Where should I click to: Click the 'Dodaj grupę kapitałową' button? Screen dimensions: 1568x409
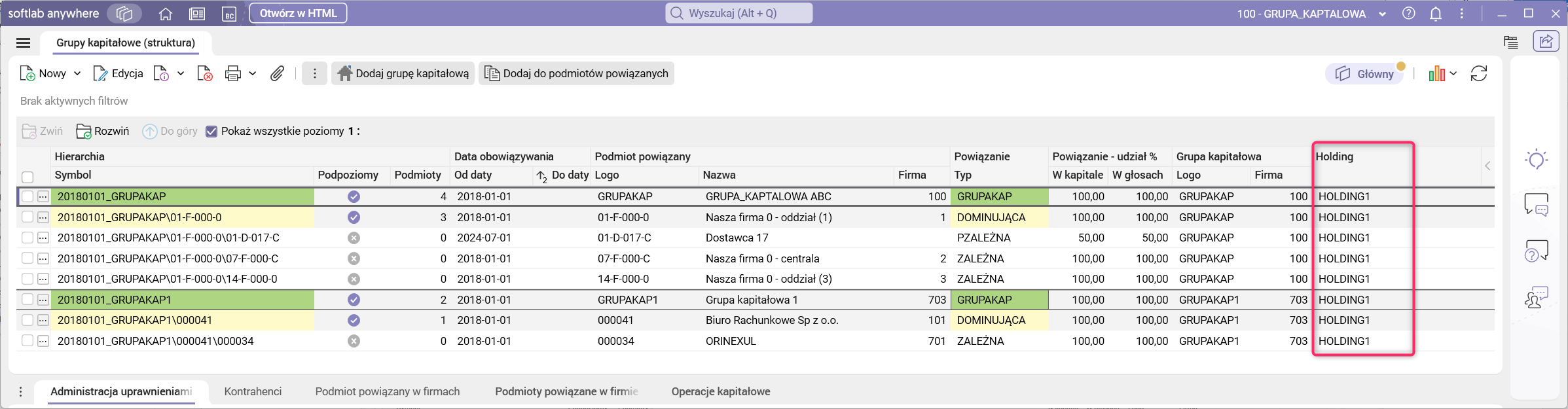[403, 73]
